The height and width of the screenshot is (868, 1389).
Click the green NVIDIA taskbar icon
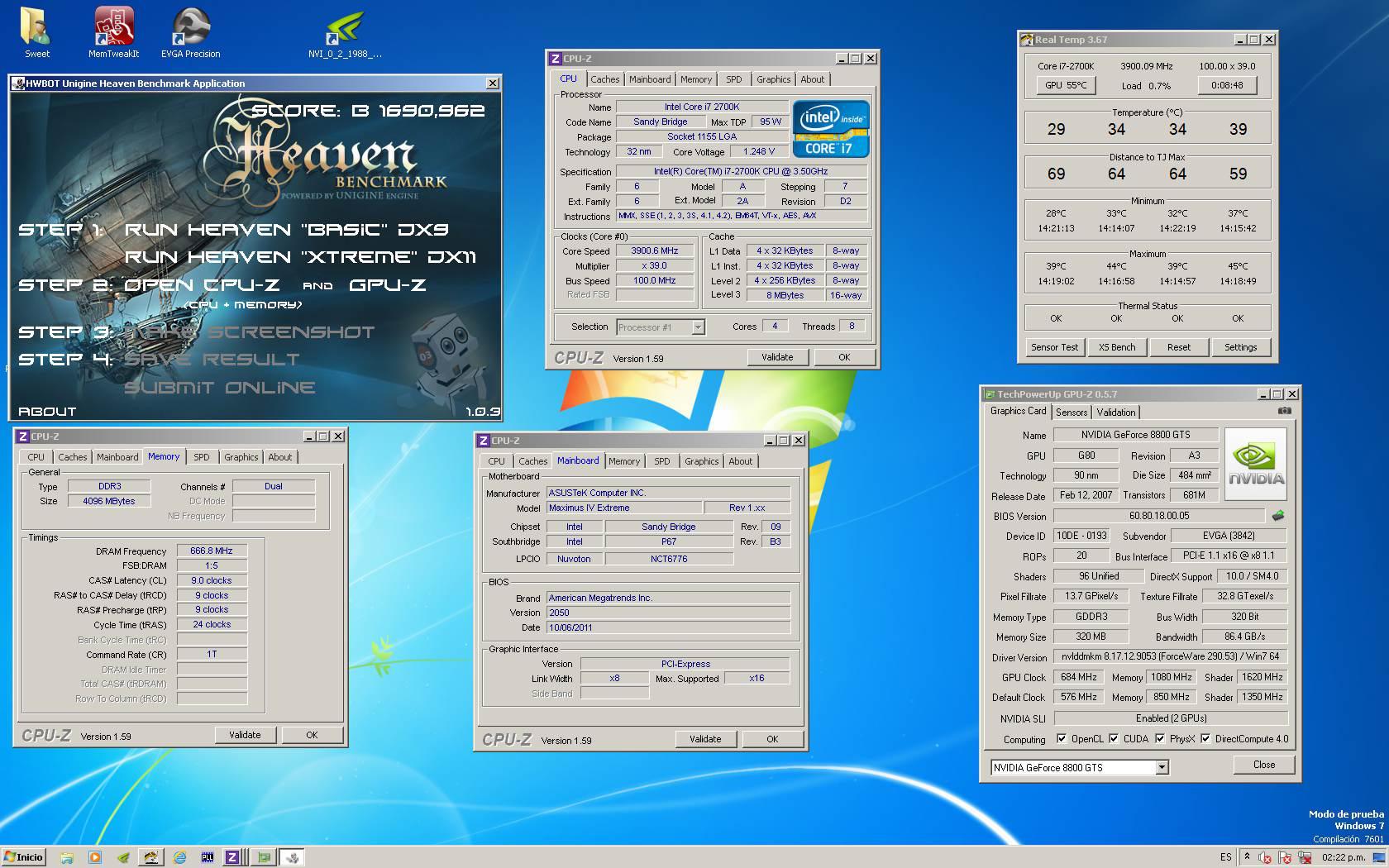click(x=122, y=857)
